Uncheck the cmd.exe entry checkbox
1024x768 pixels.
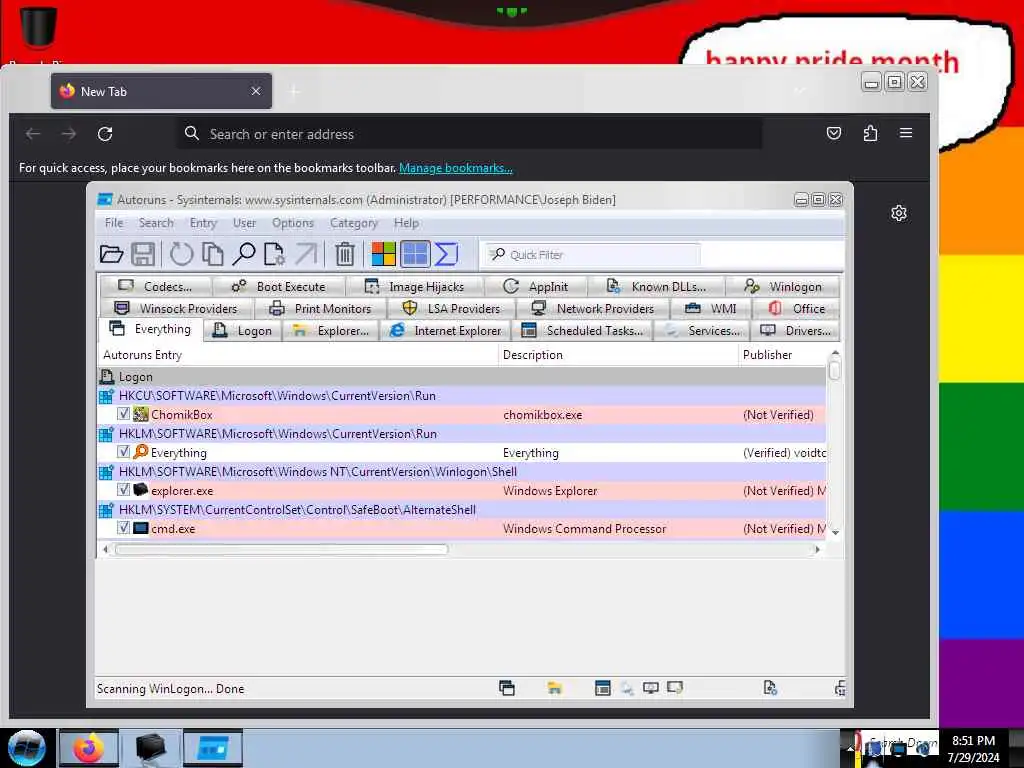[123, 528]
